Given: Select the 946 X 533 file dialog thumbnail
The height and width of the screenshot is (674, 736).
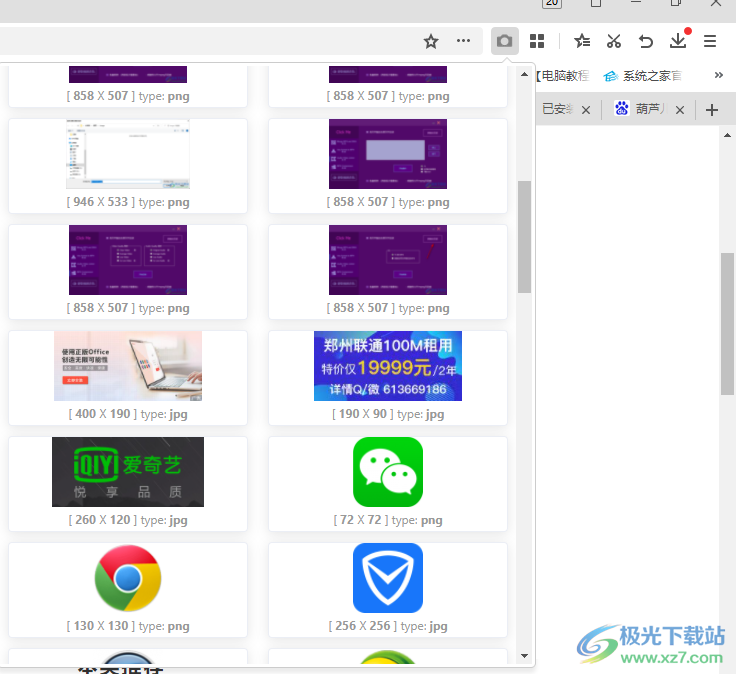Looking at the screenshot, I should [x=128, y=154].
